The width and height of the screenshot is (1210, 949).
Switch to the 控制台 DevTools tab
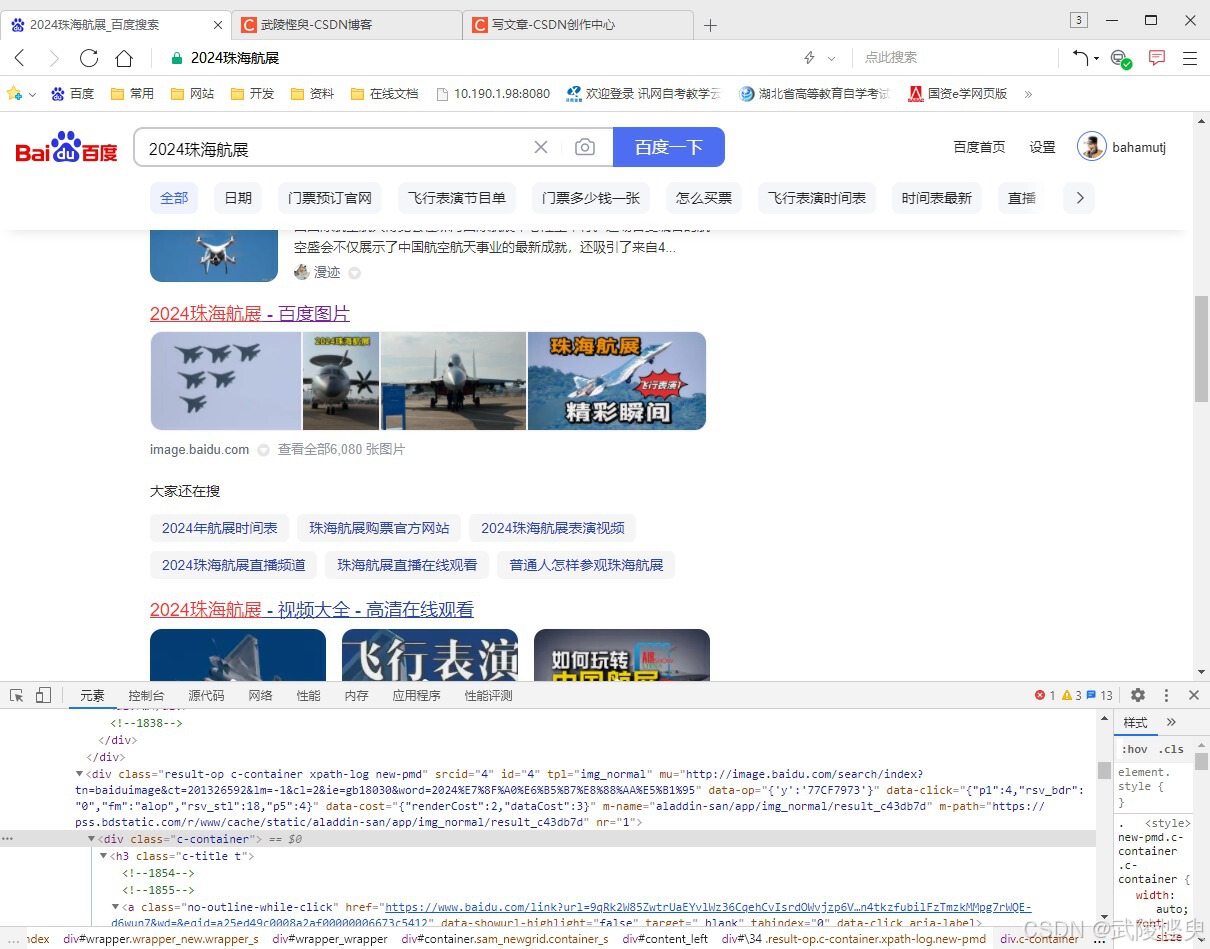pyautogui.click(x=146, y=695)
